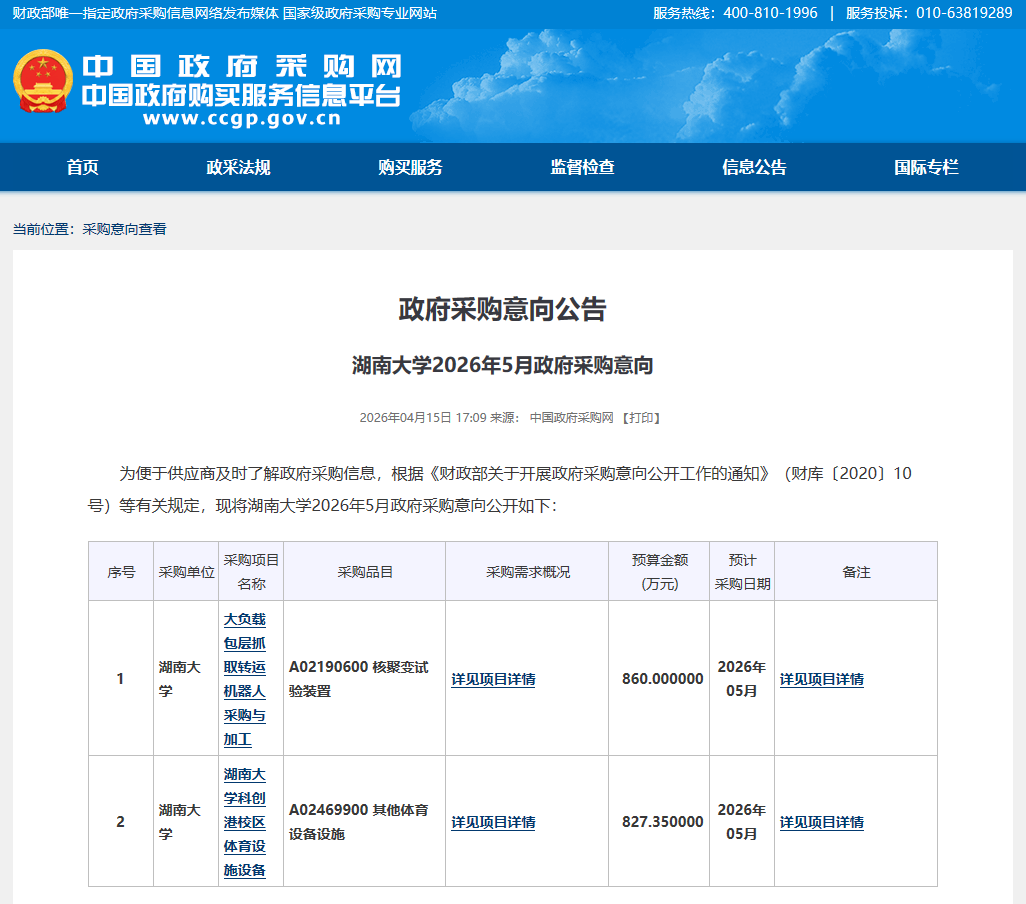Click the 【打印】 print link
Viewport: 1026px width, 904px height.
(641, 418)
